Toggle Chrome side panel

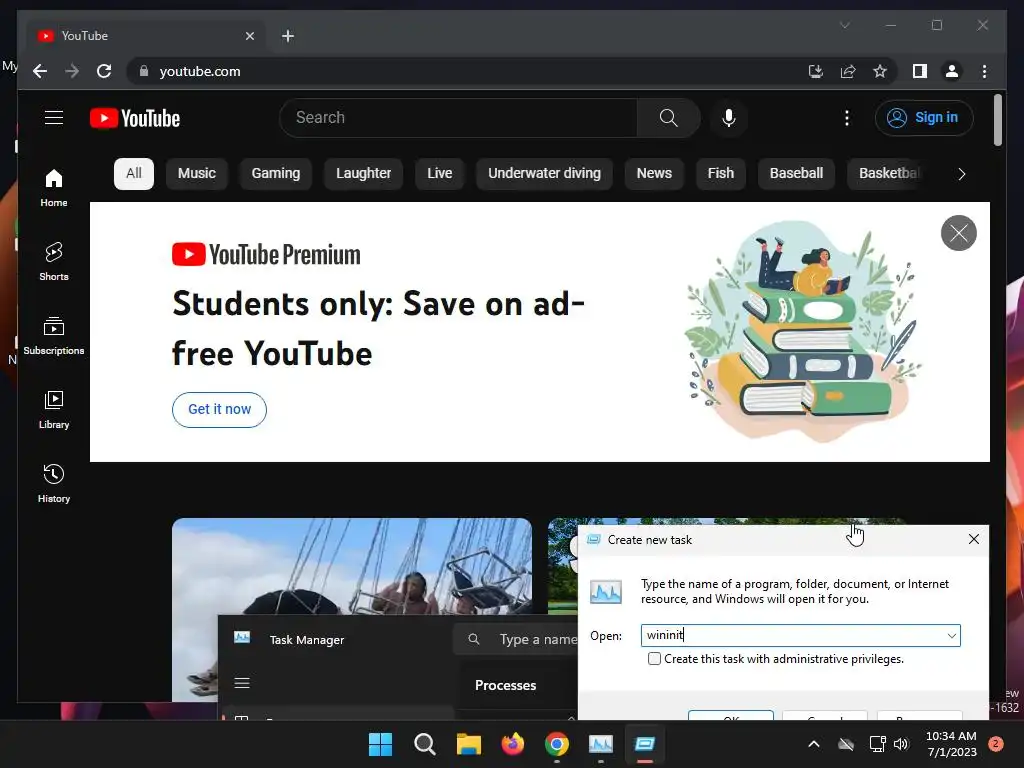pos(920,71)
